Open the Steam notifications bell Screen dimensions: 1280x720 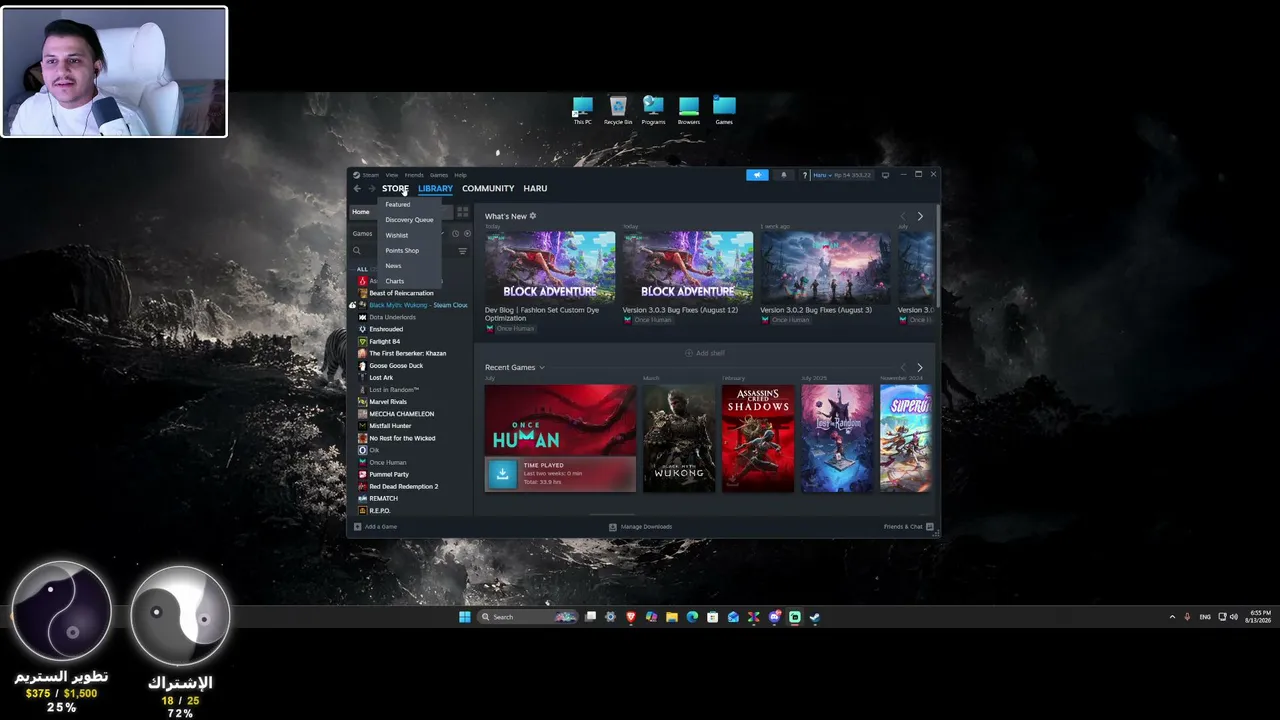(x=783, y=175)
